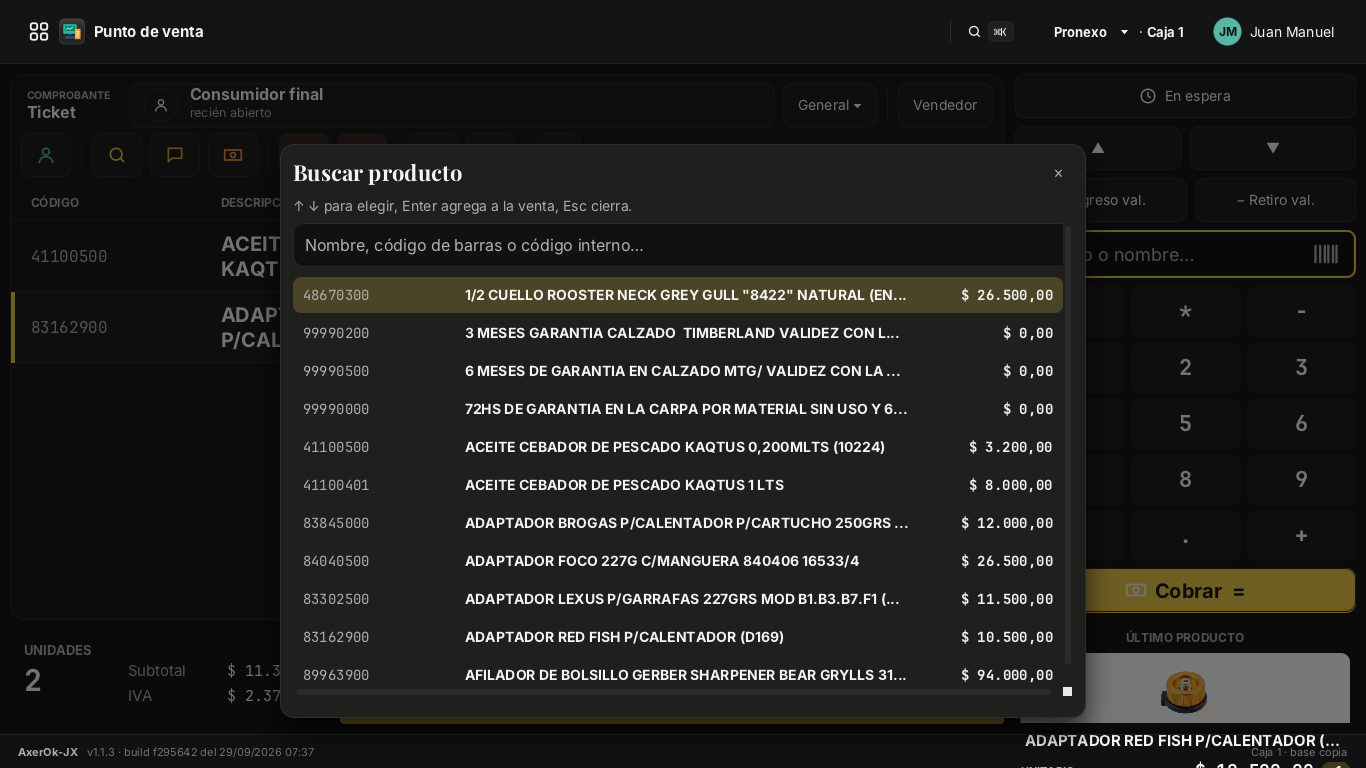Click price $ 94.000,00
1366x768 pixels.
coord(1007,675)
